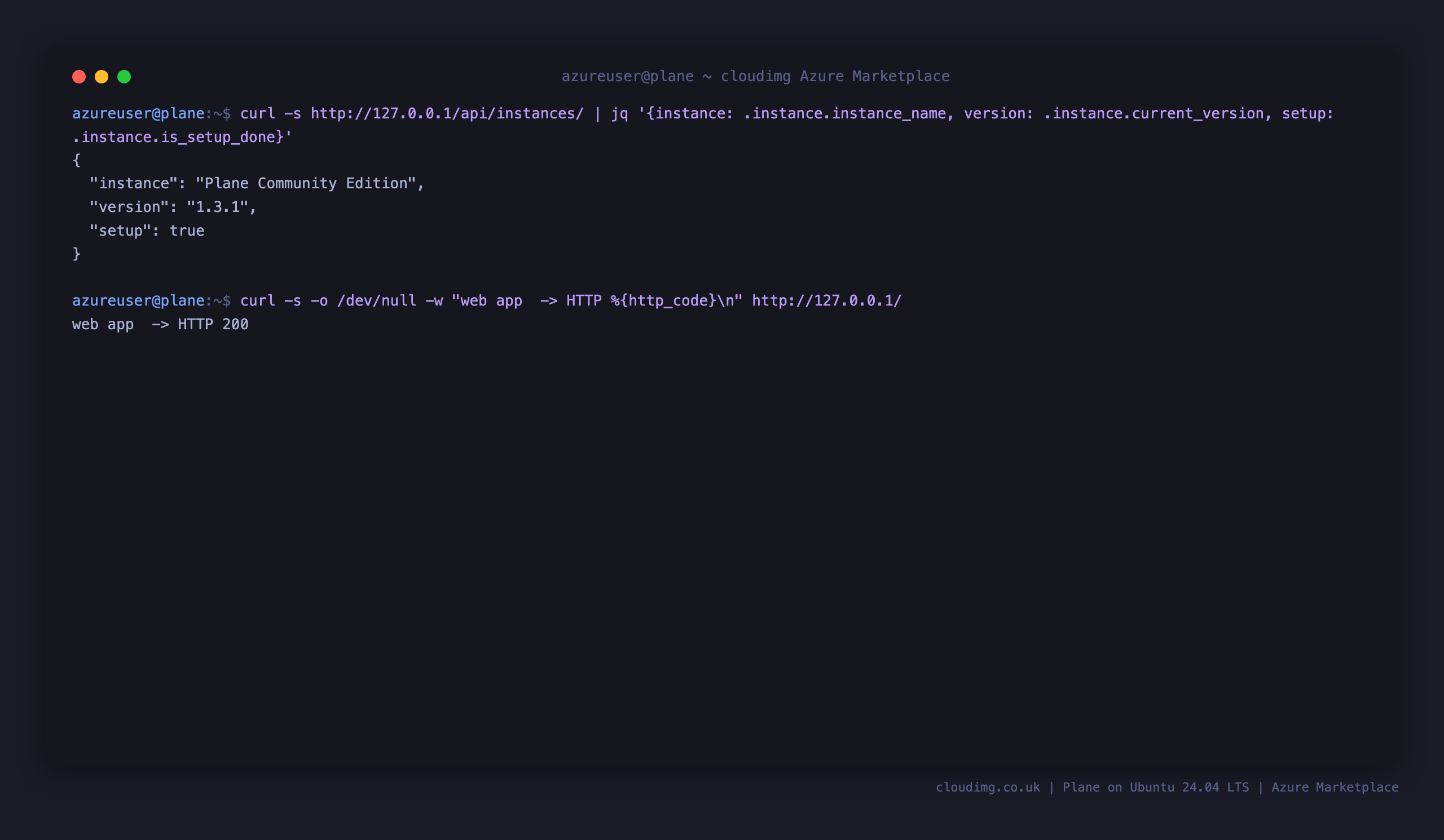Click the footer text 'Plane on Ubuntu 24.04 LTS'

1156,788
